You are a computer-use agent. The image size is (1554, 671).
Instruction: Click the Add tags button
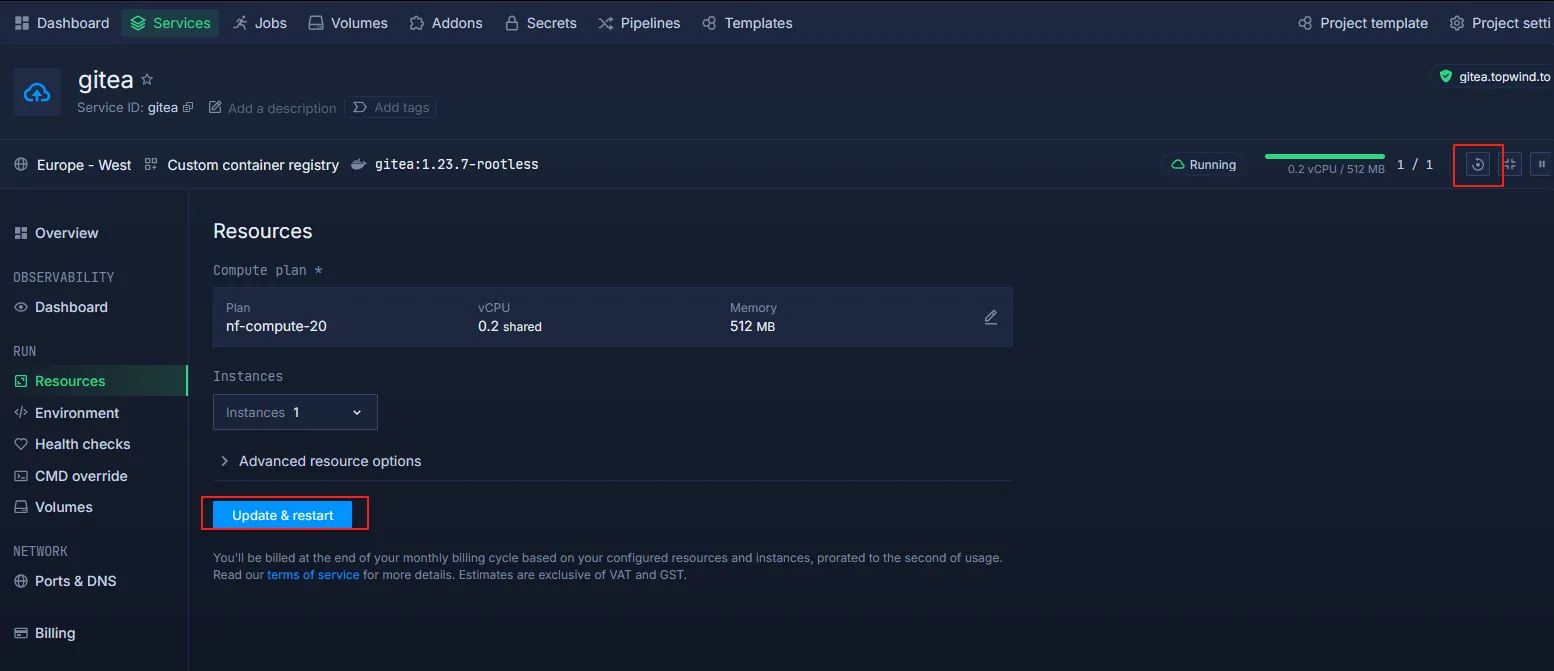391,107
